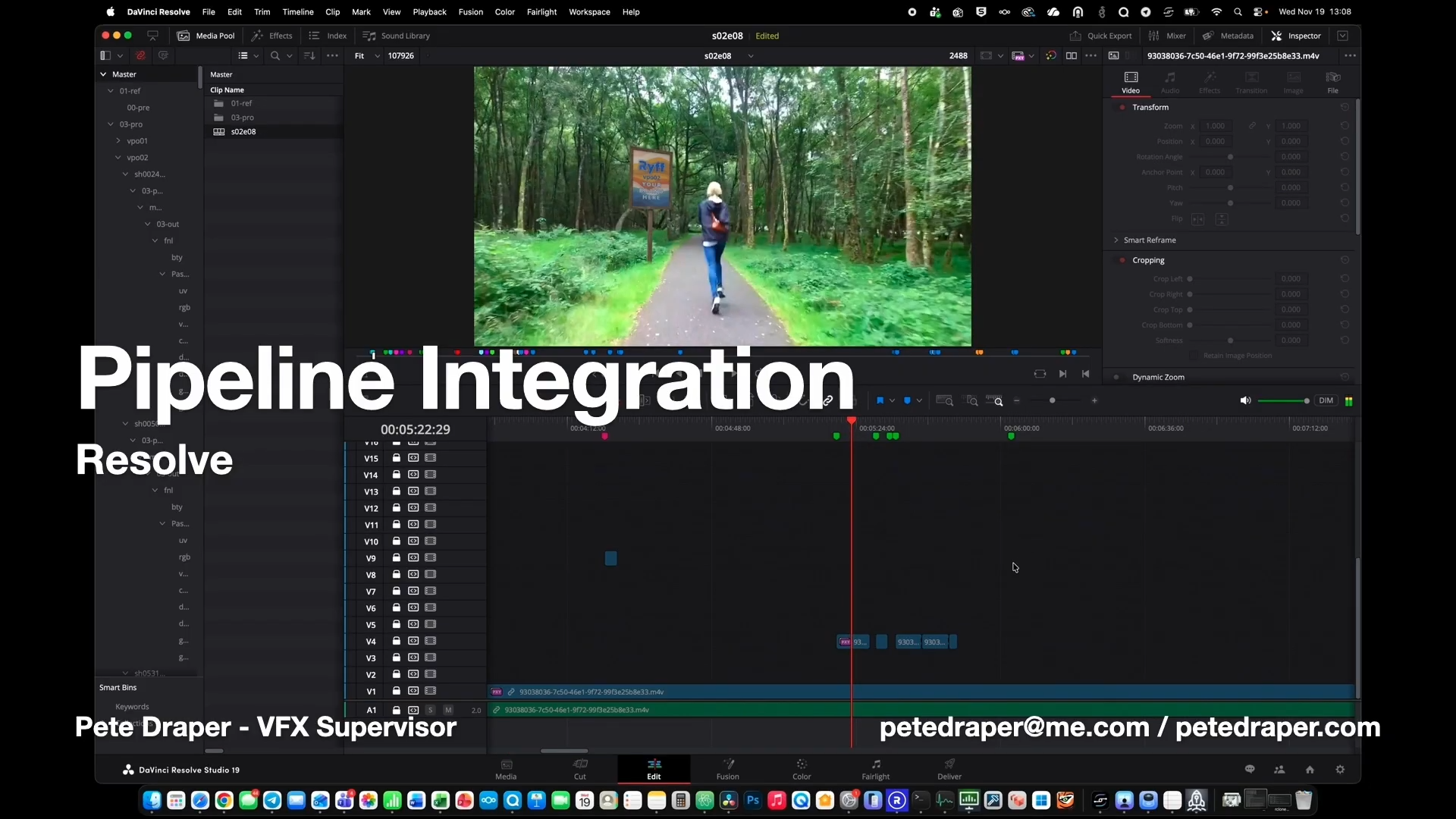Adjust the volume slider handle
This screenshot has width=1456, height=819.
[1307, 400]
